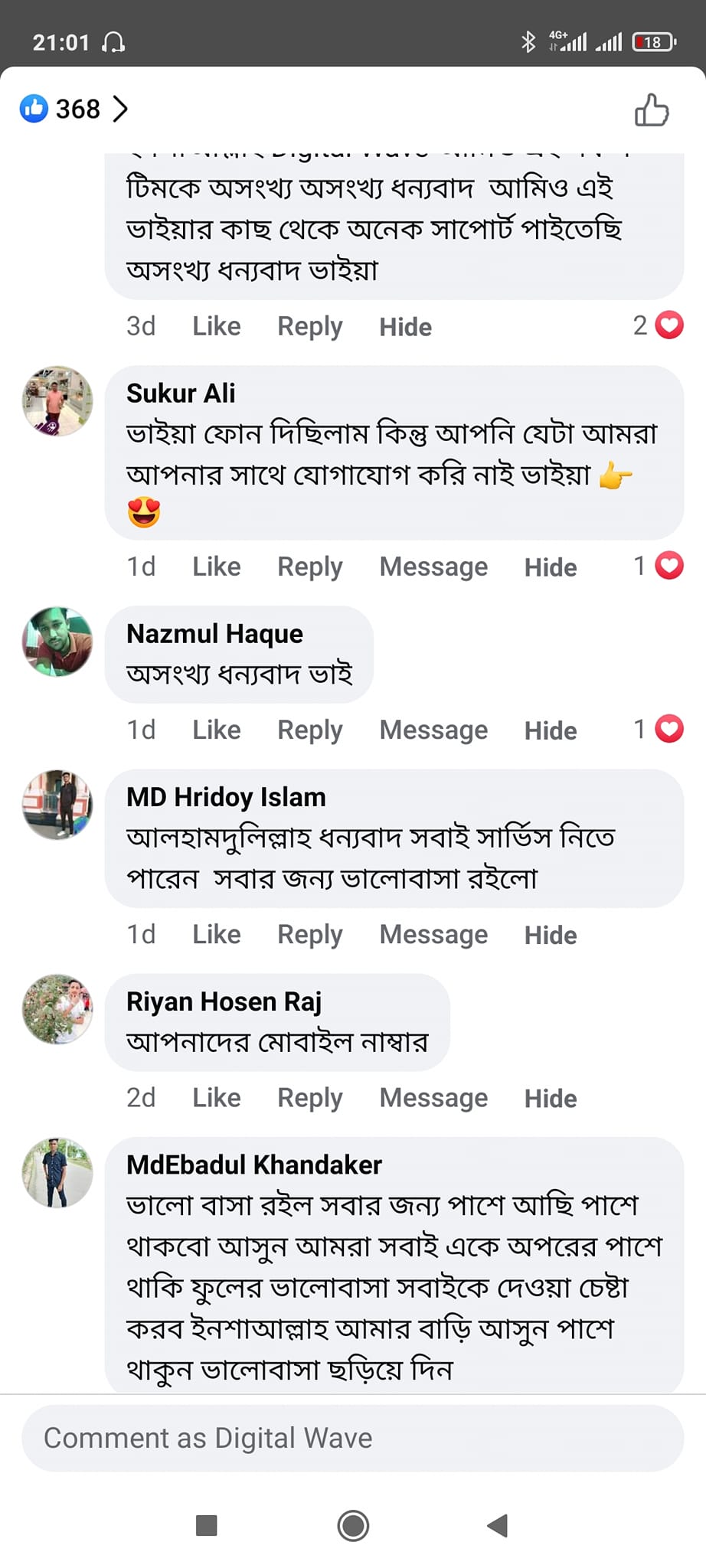The width and height of the screenshot is (706, 1568).
Task: Tap the blue like reaction icon beside 368
Action: [x=34, y=109]
